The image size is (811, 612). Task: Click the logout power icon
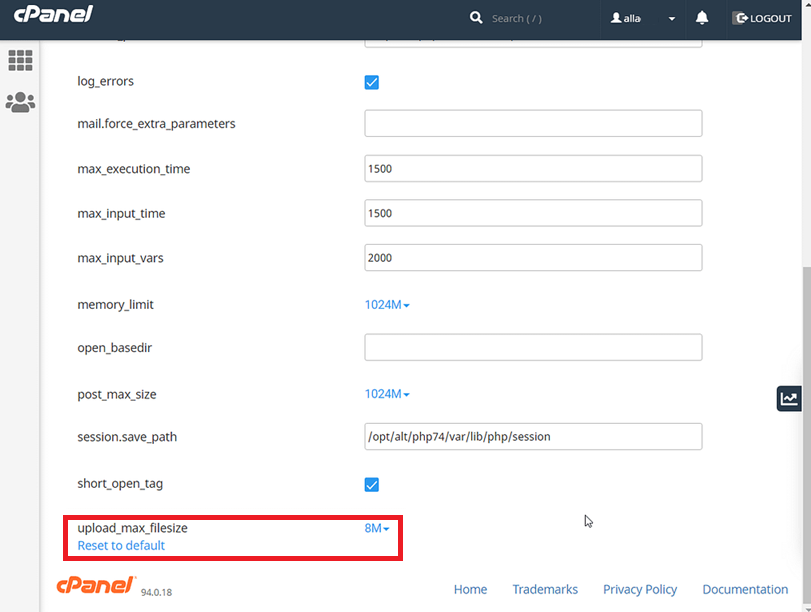coord(740,17)
